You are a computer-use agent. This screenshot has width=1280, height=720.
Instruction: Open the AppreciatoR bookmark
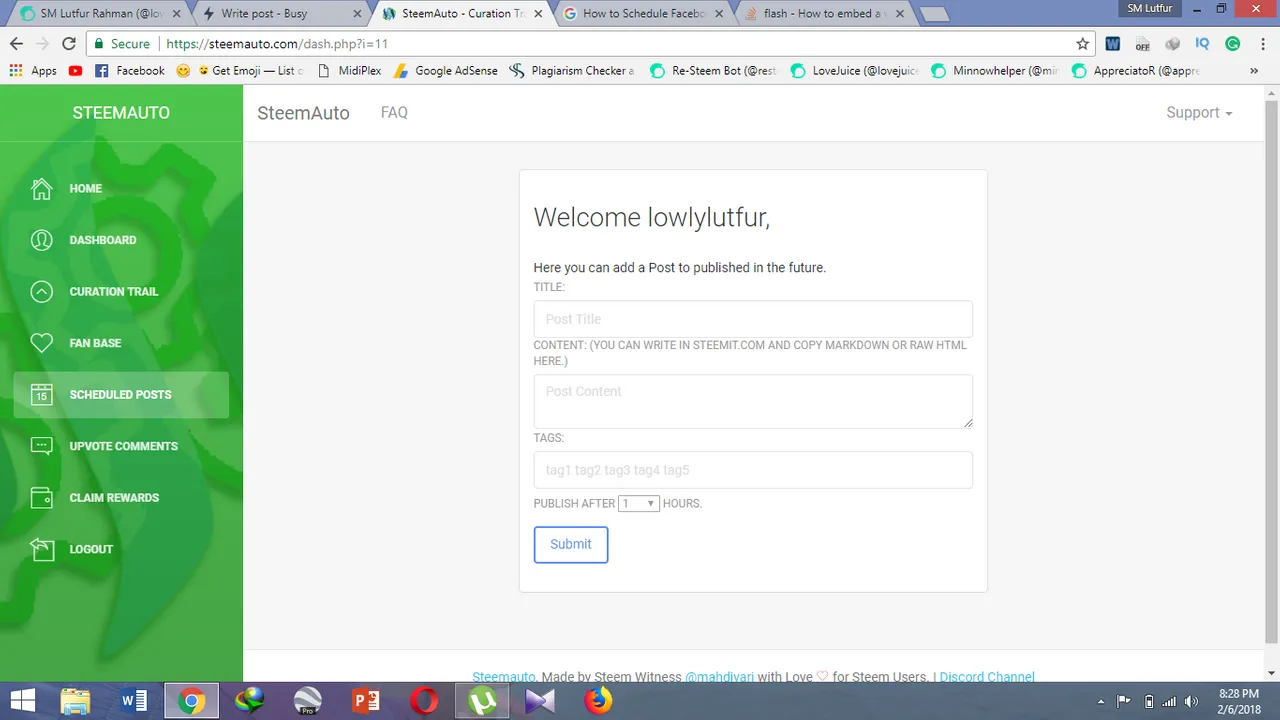tap(1134, 71)
